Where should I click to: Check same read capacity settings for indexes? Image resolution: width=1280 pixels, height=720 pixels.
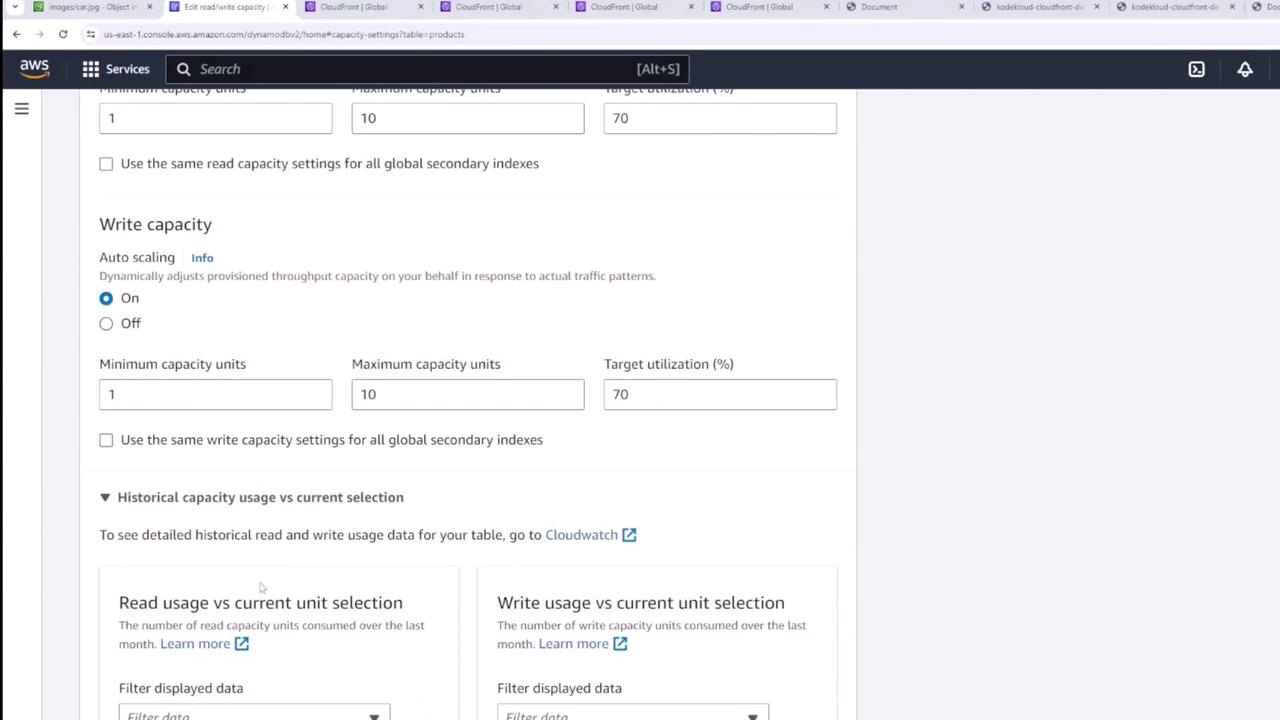pos(106,164)
